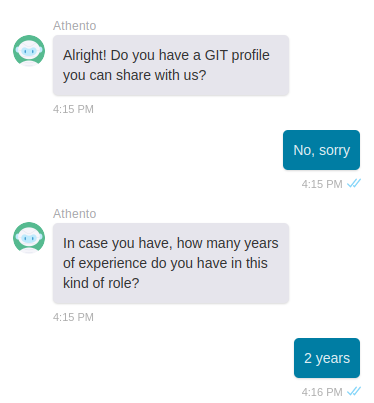Click the text 'kind of role?'
The width and height of the screenshot is (374, 403).
[x=101, y=283]
